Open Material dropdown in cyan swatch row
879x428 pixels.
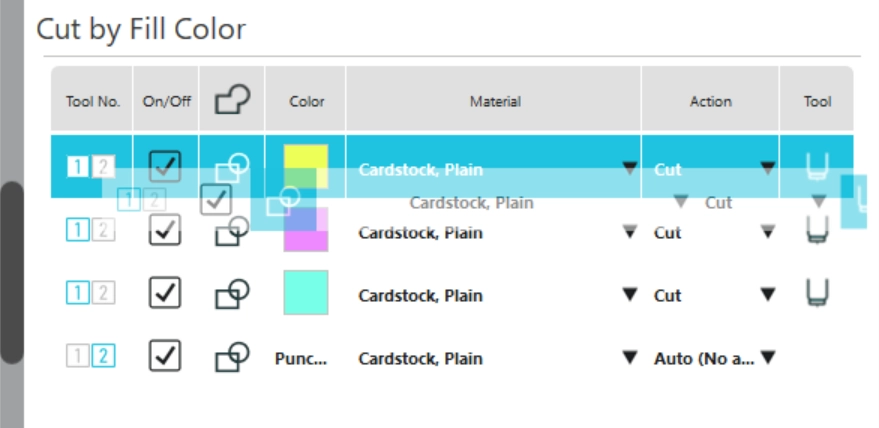pos(629,295)
